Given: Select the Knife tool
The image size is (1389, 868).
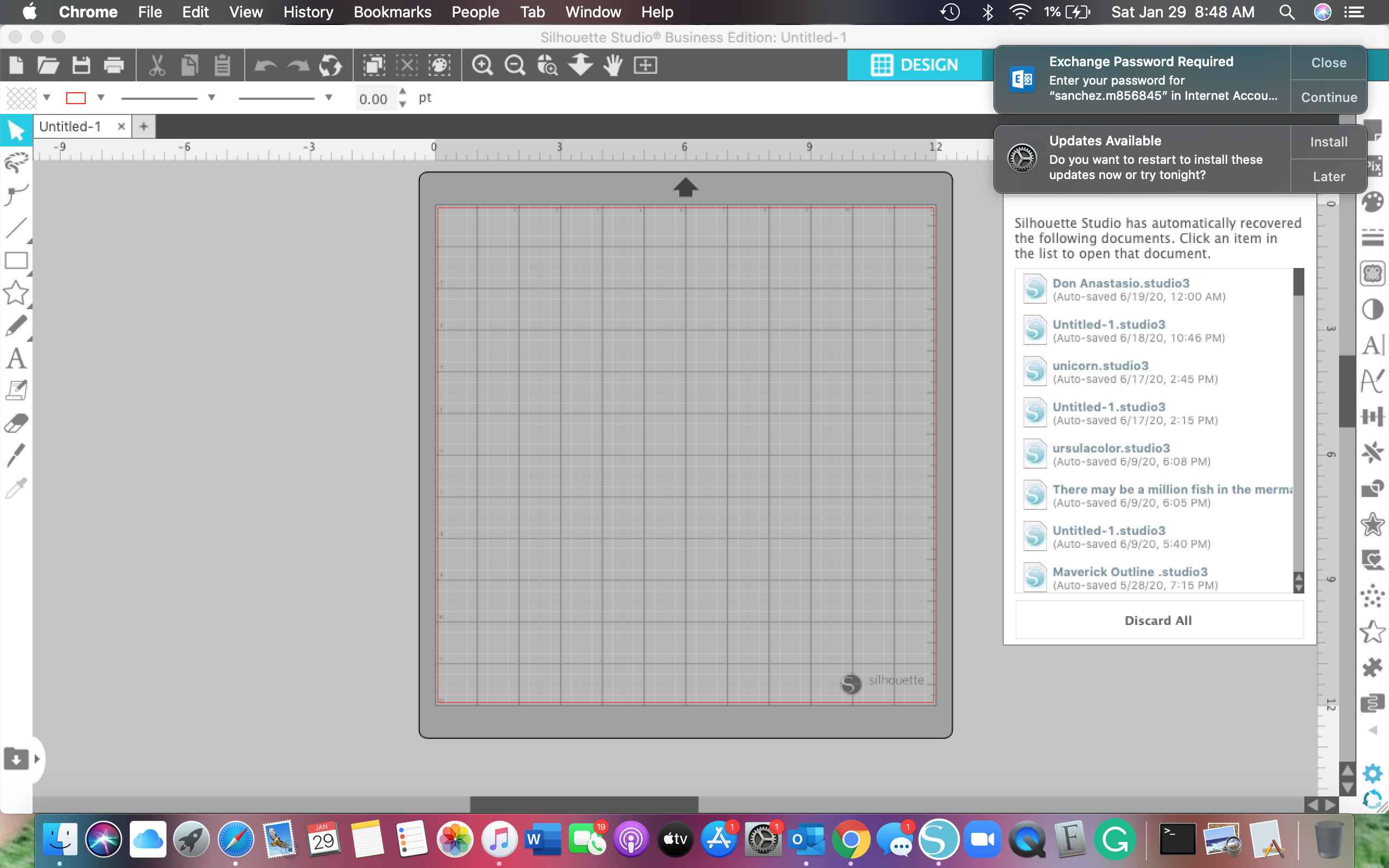Looking at the screenshot, I should click(x=16, y=456).
